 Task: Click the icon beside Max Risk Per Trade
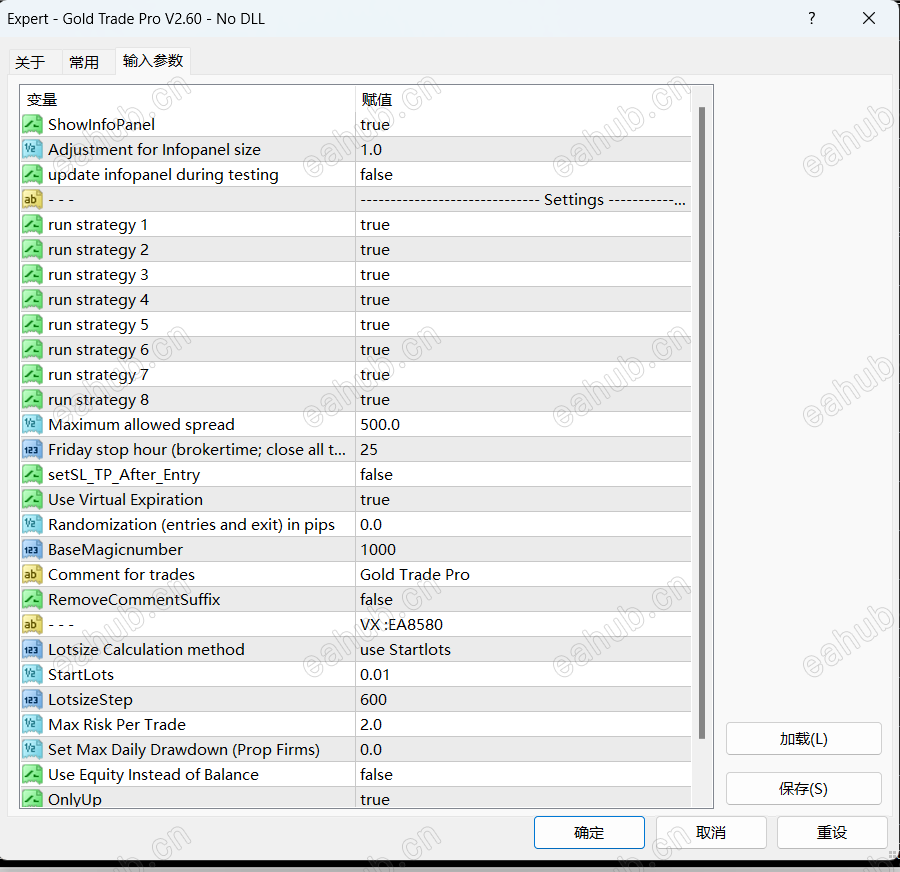32,724
